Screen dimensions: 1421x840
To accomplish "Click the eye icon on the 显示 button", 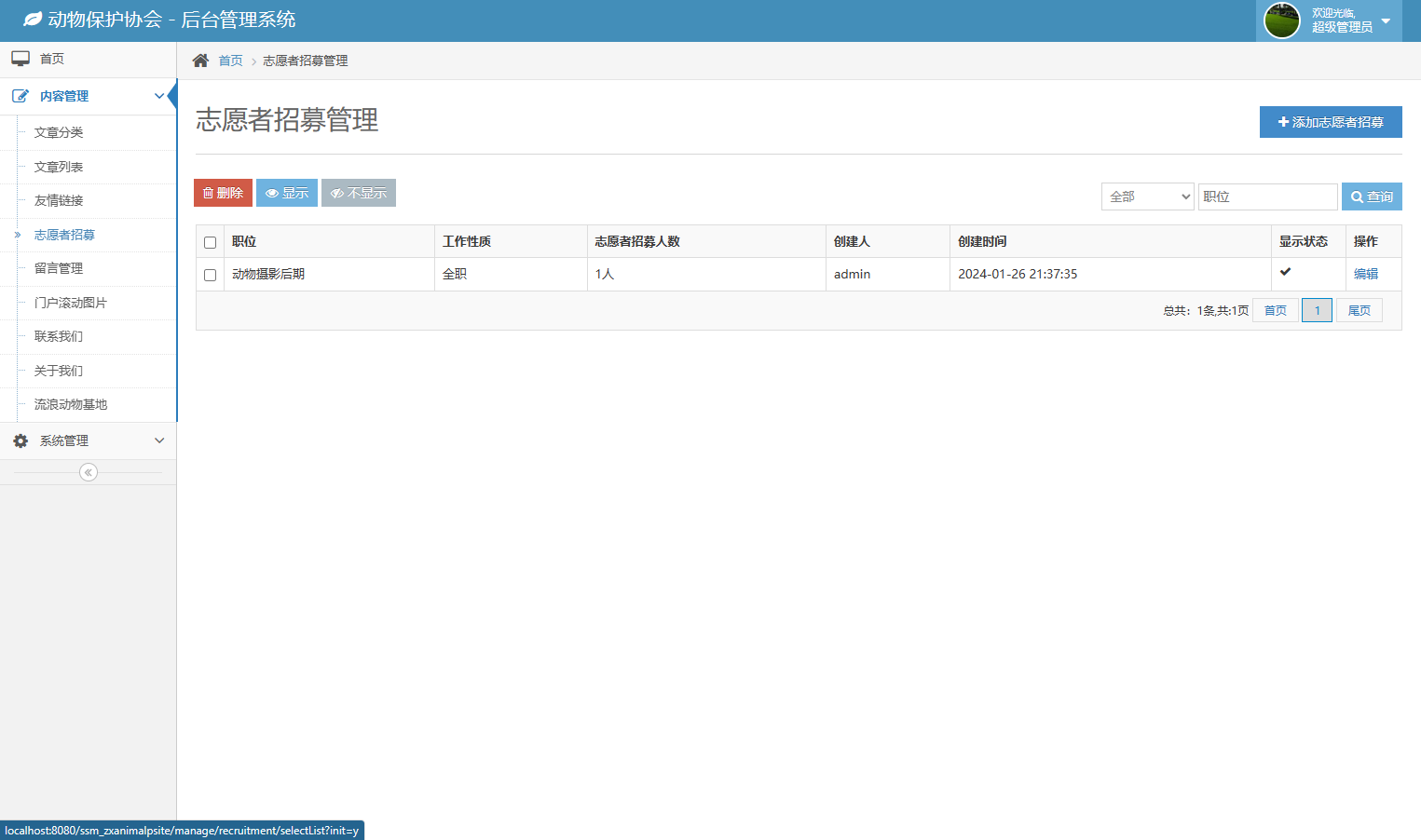I will click(270, 193).
